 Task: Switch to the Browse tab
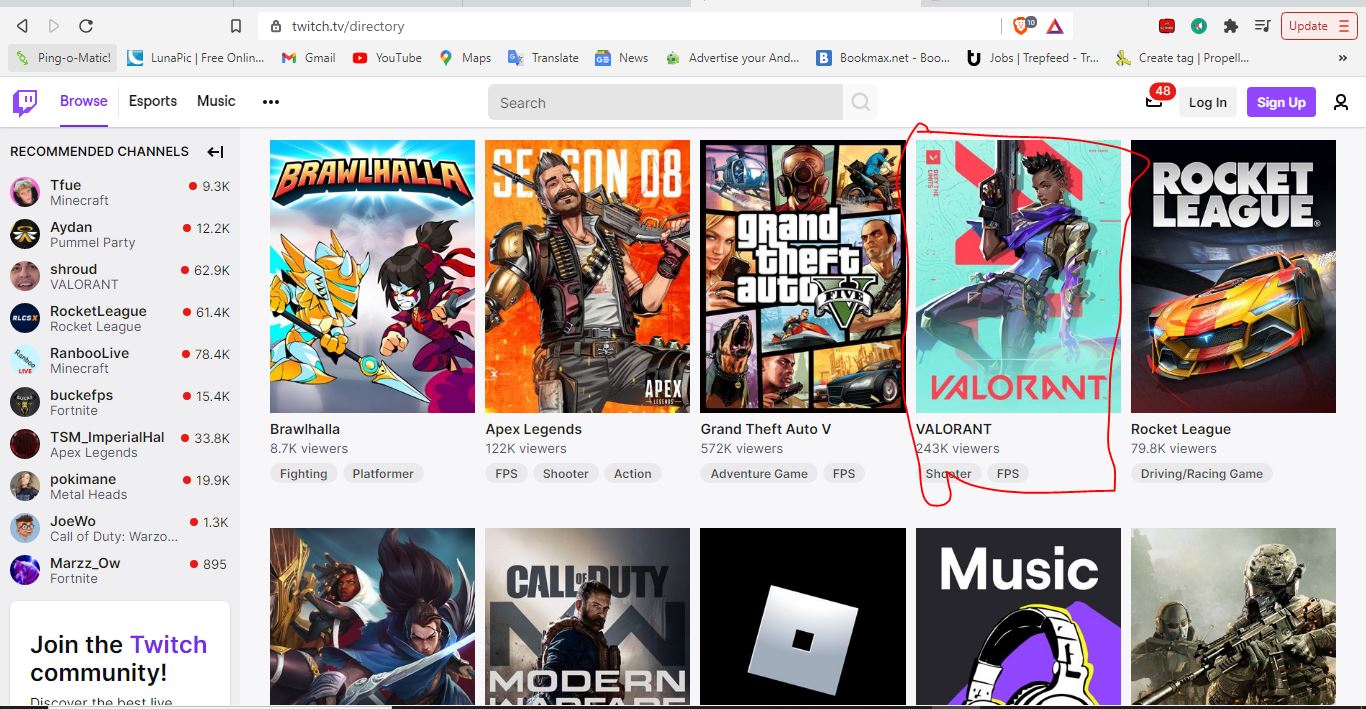[x=84, y=101]
